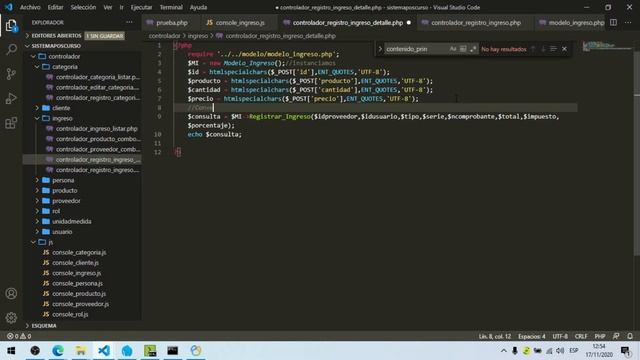Open the Source Control view
Image resolution: width=640 pixels, height=360 pixels.
(x=11, y=74)
